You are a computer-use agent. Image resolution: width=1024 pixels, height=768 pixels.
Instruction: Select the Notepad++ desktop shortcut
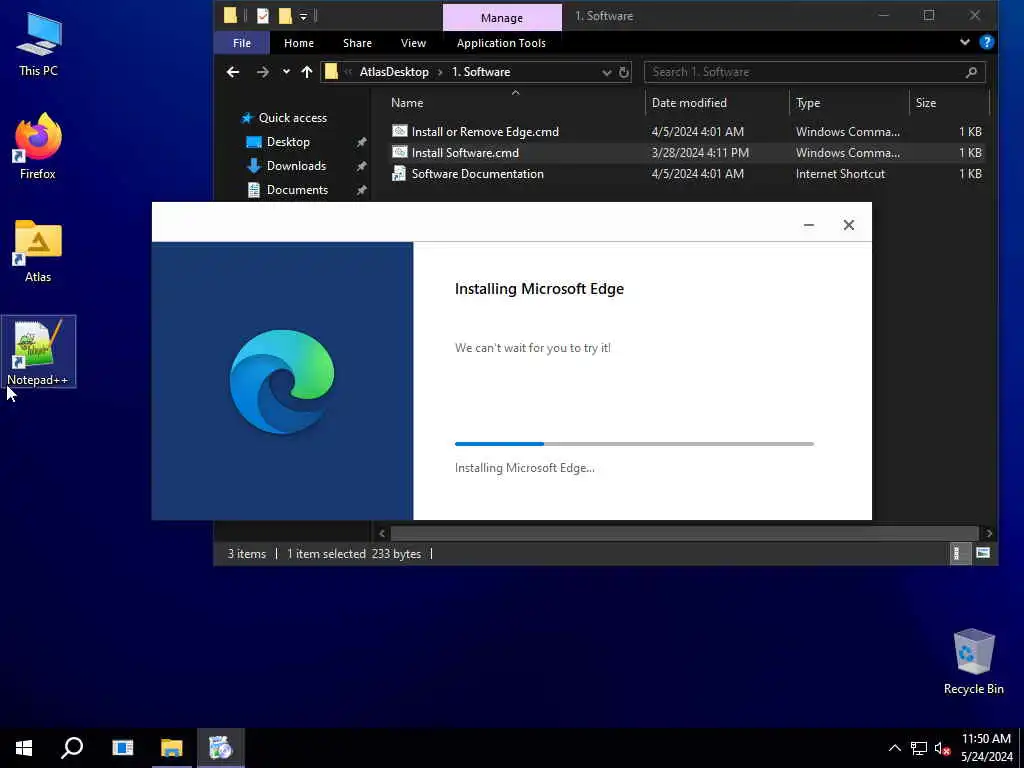coord(38,351)
